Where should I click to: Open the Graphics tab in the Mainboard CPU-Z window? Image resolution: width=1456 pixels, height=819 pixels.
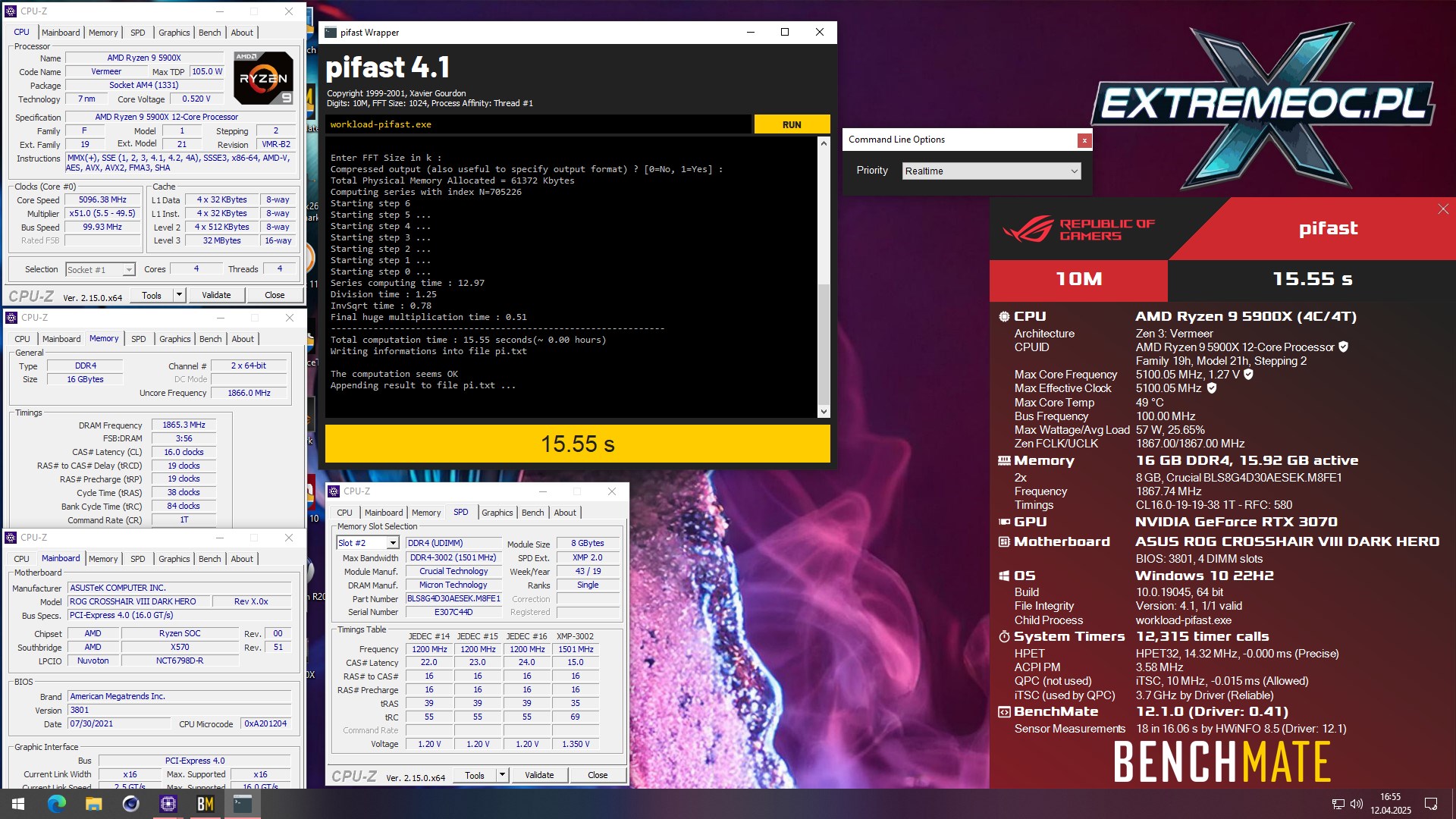coord(174,559)
